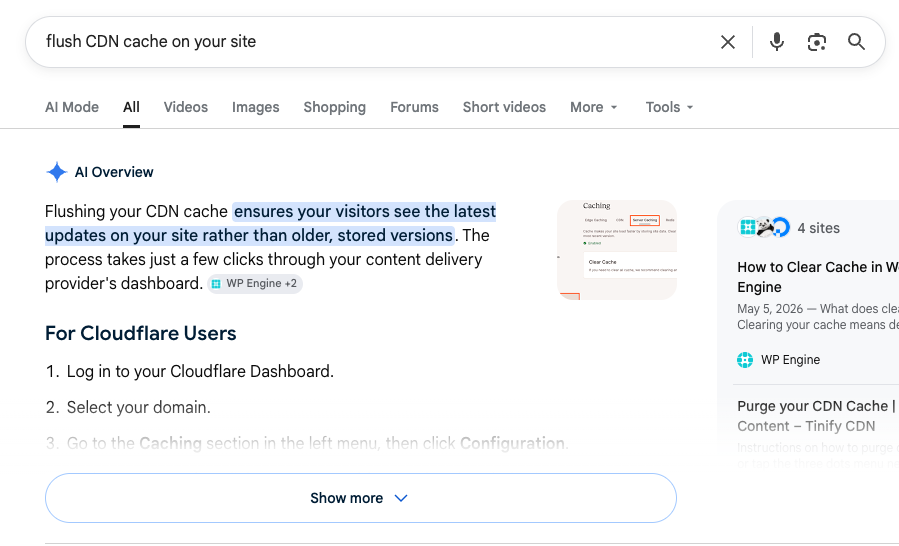Open the Forums tab
Viewport: 899px width, 546px height.
(415, 107)
